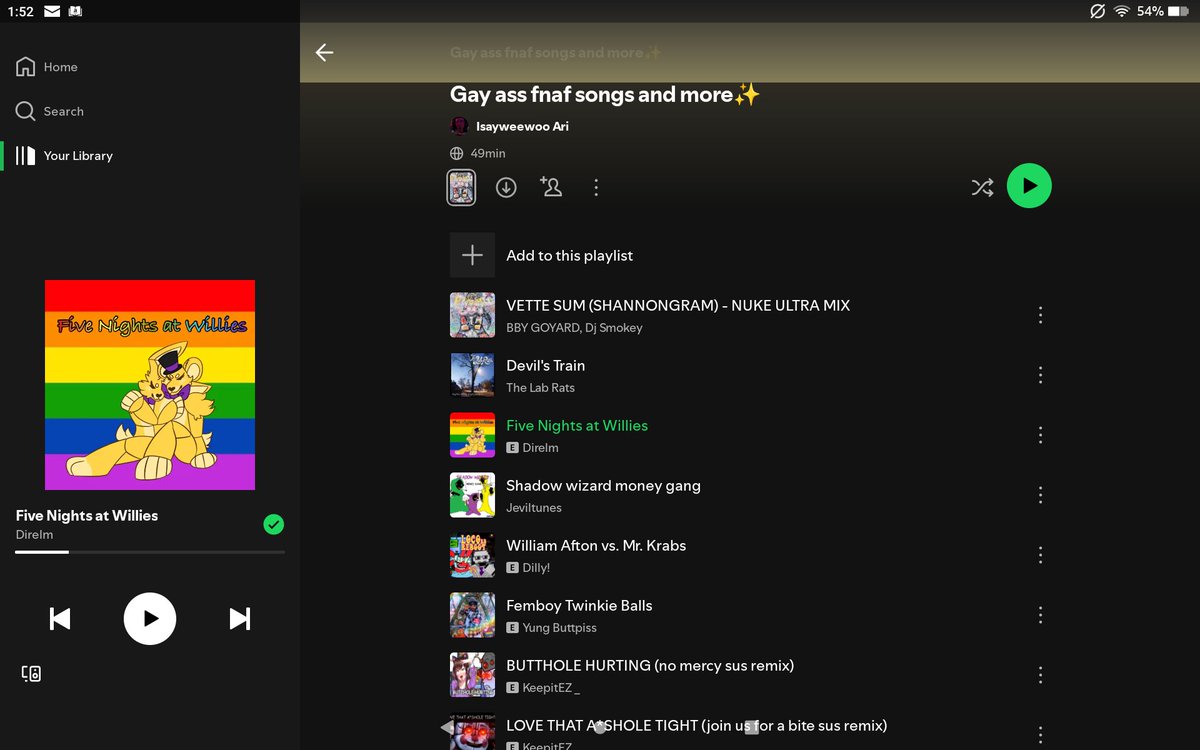The image size is (1200, 750).
Task: Skip to next track
Action: [240, 619]
